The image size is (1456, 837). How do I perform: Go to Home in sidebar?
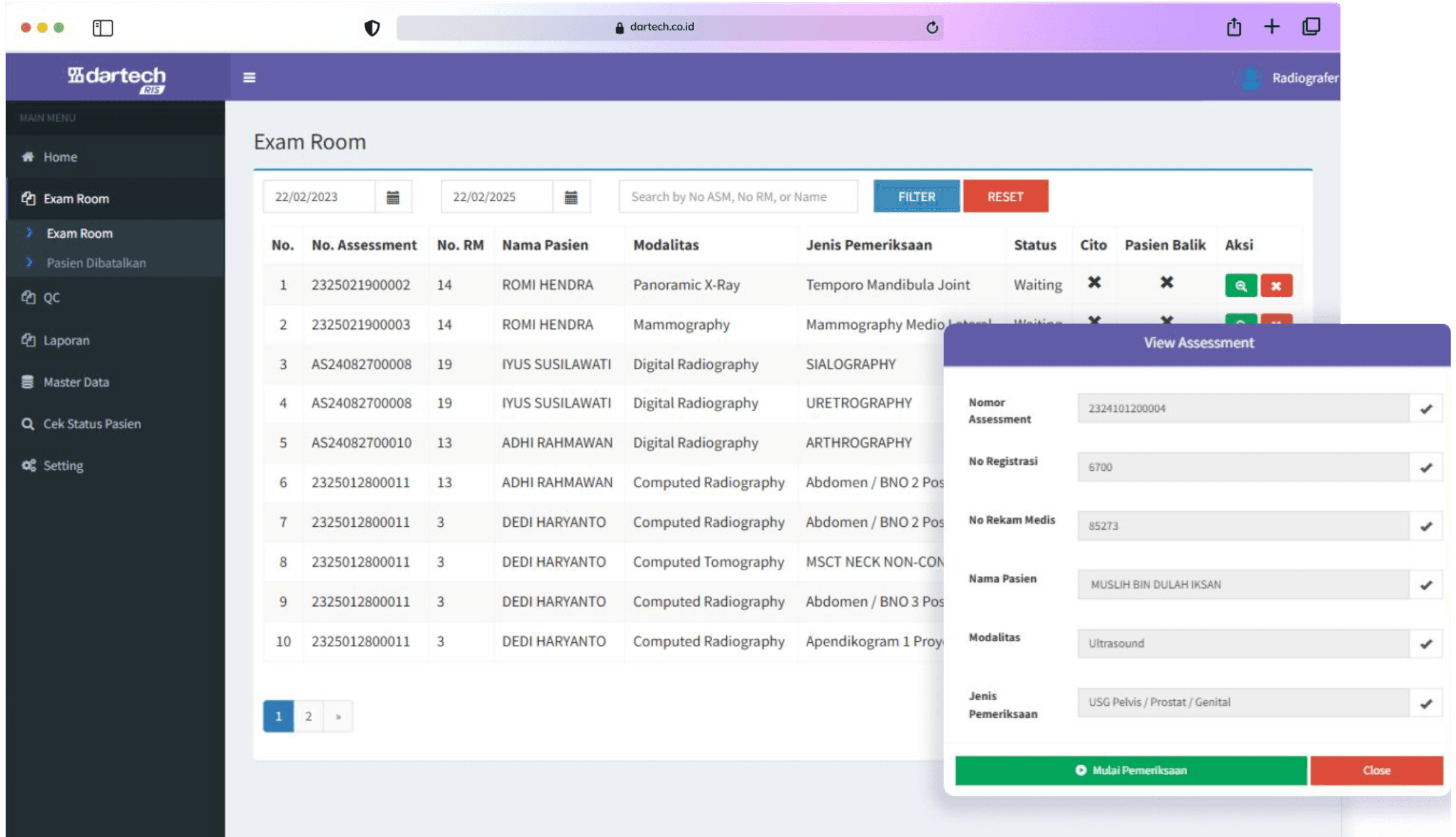coord(116,157)
